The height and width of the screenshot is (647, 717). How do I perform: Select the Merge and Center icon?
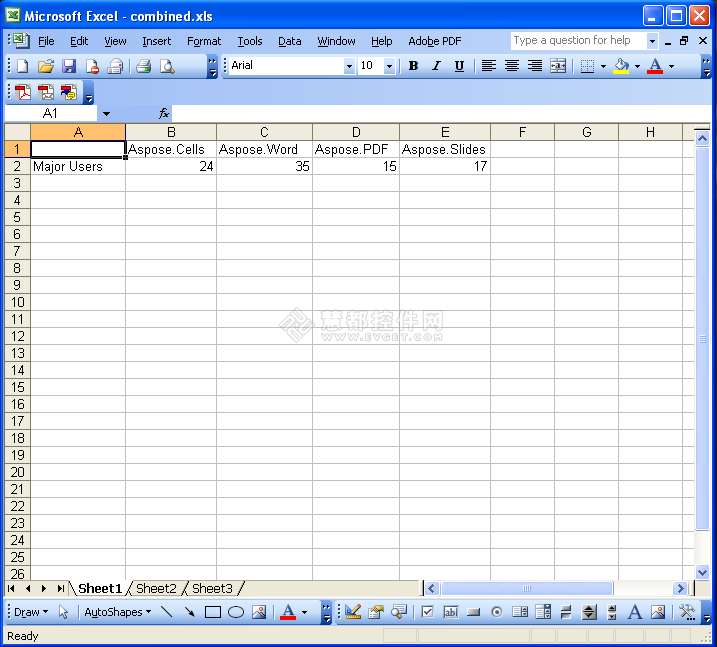558,66
